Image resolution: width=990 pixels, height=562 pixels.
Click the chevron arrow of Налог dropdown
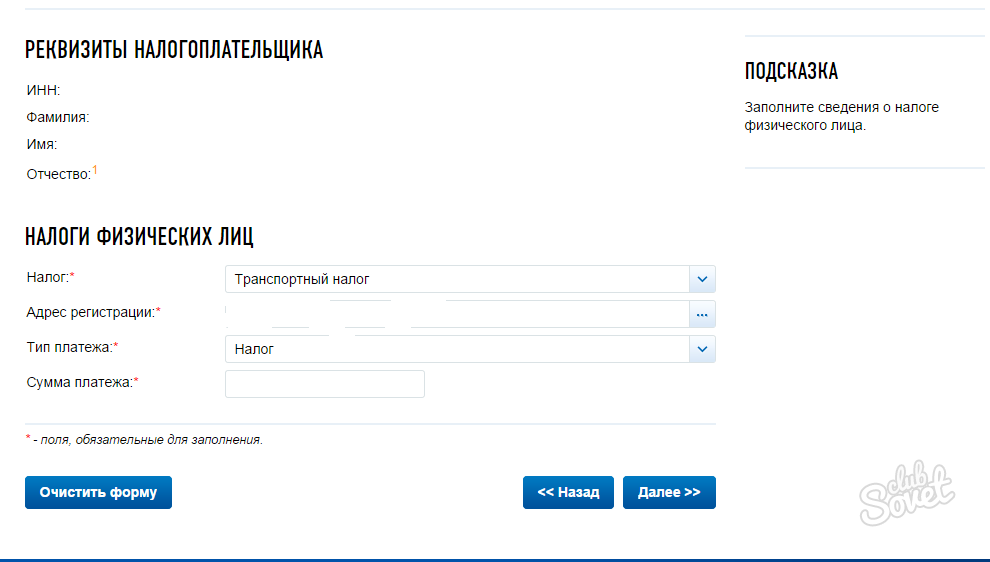coord(702,279)
